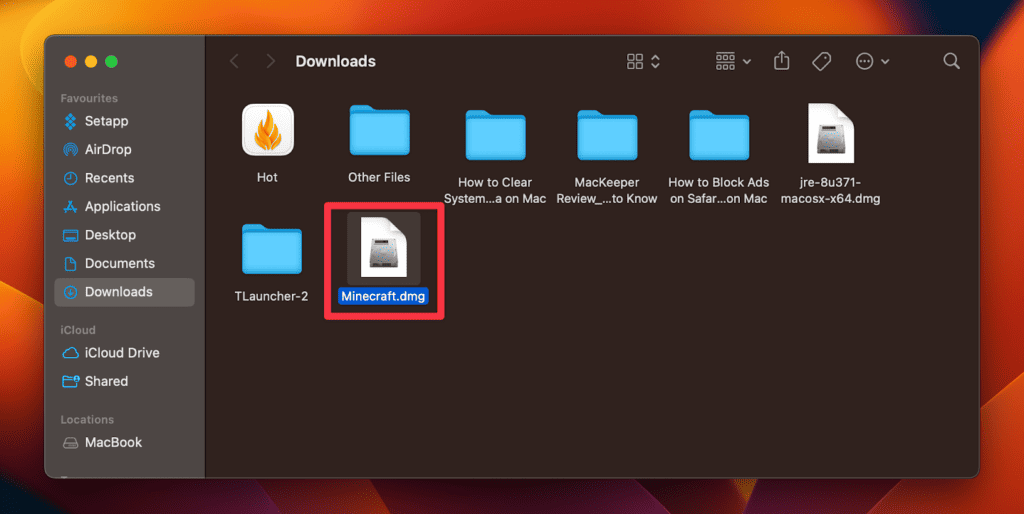The image size is (1024, 514).
Task: Switch view using icon view selector
Action: (x=643, y=61)
